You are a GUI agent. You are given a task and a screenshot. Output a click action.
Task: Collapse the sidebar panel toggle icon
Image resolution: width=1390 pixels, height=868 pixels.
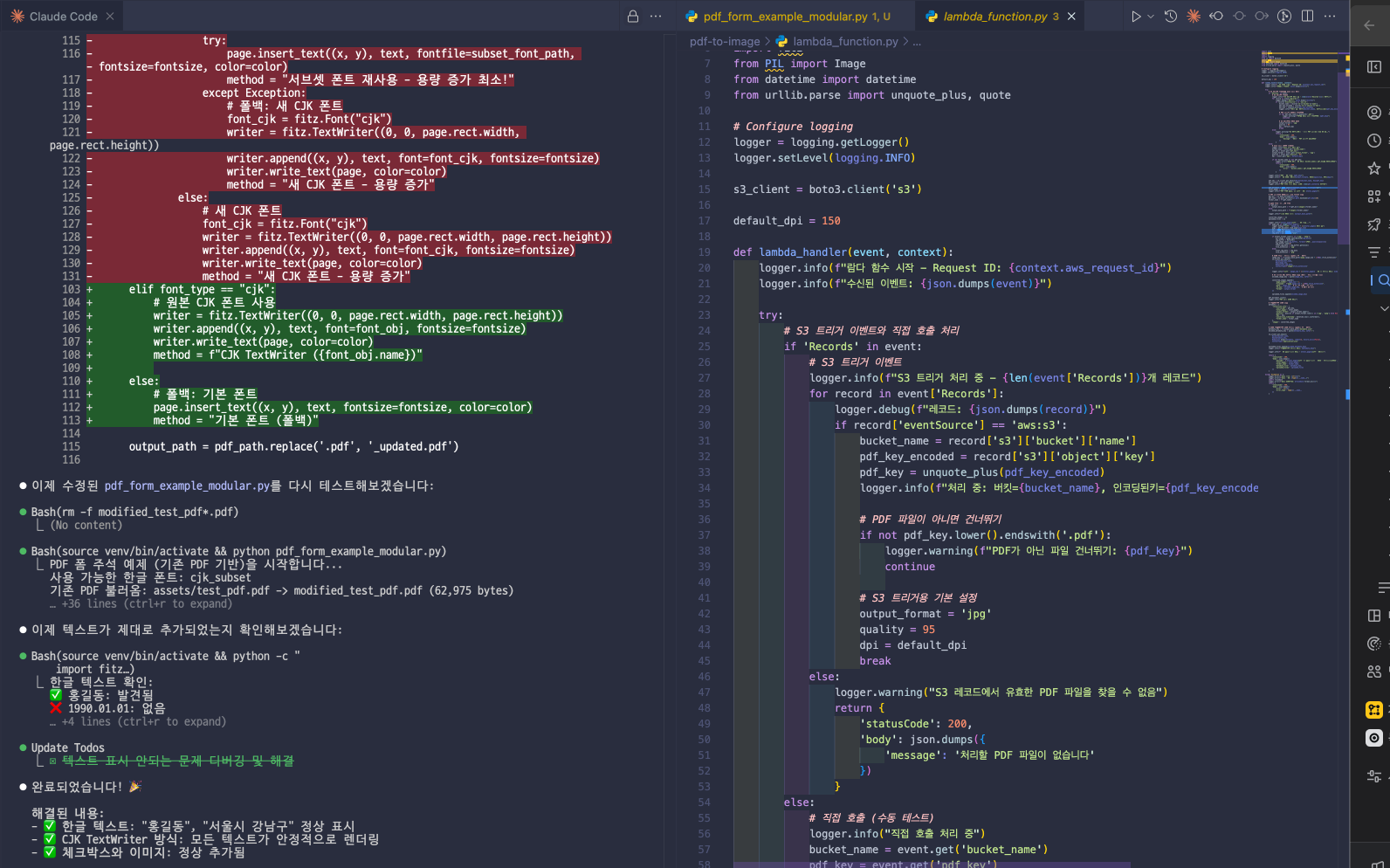1374,67
